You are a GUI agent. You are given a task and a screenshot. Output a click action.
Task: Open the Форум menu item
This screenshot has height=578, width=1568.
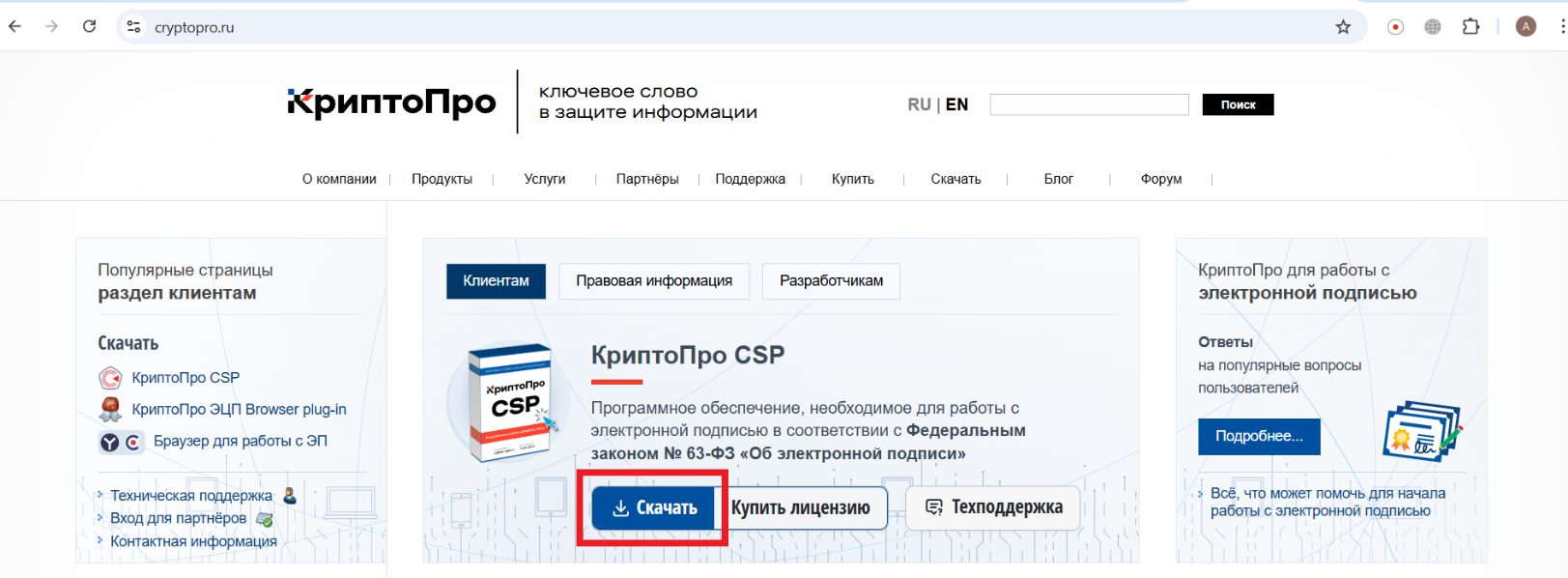pos(1161,179)
